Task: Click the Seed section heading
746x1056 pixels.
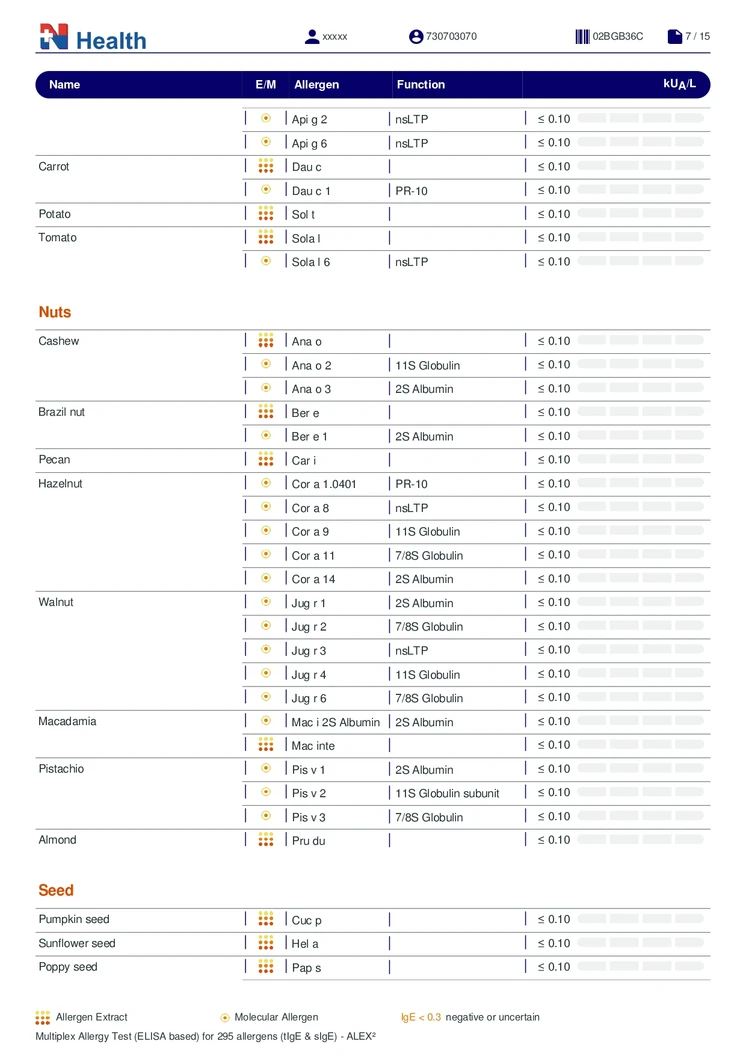Action: 56,890
